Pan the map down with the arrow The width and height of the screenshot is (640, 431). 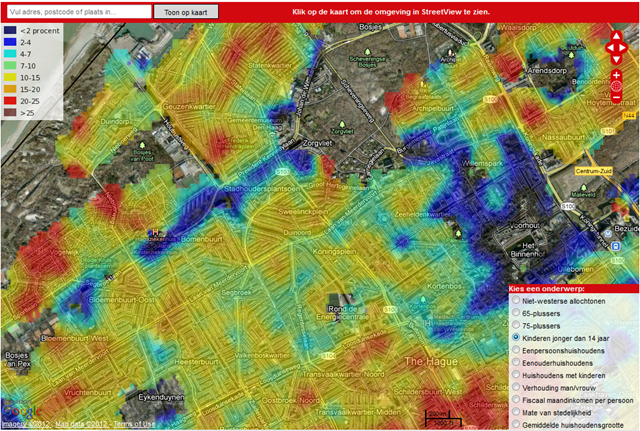616,59
